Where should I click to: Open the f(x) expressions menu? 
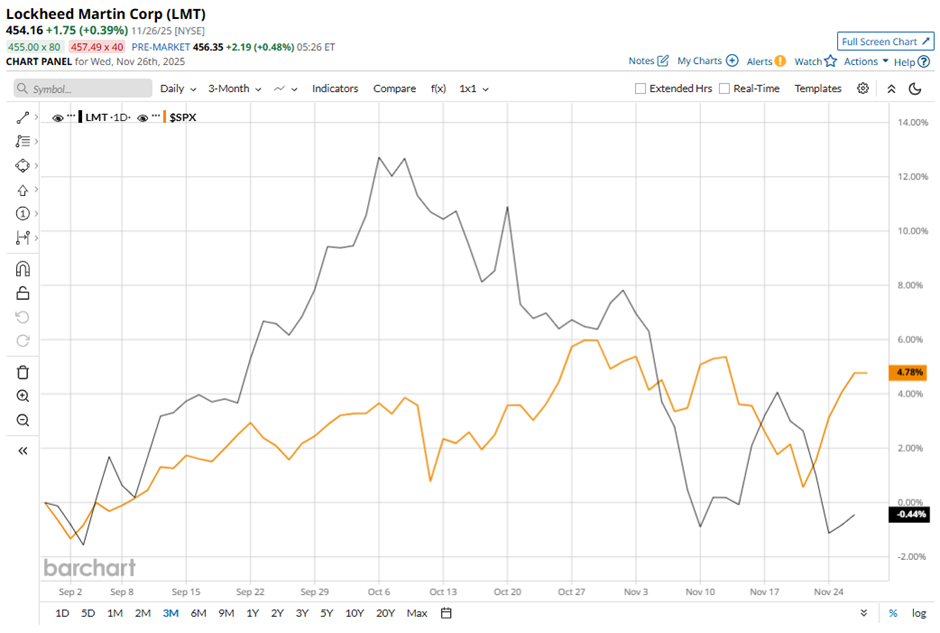pos(438,89)
